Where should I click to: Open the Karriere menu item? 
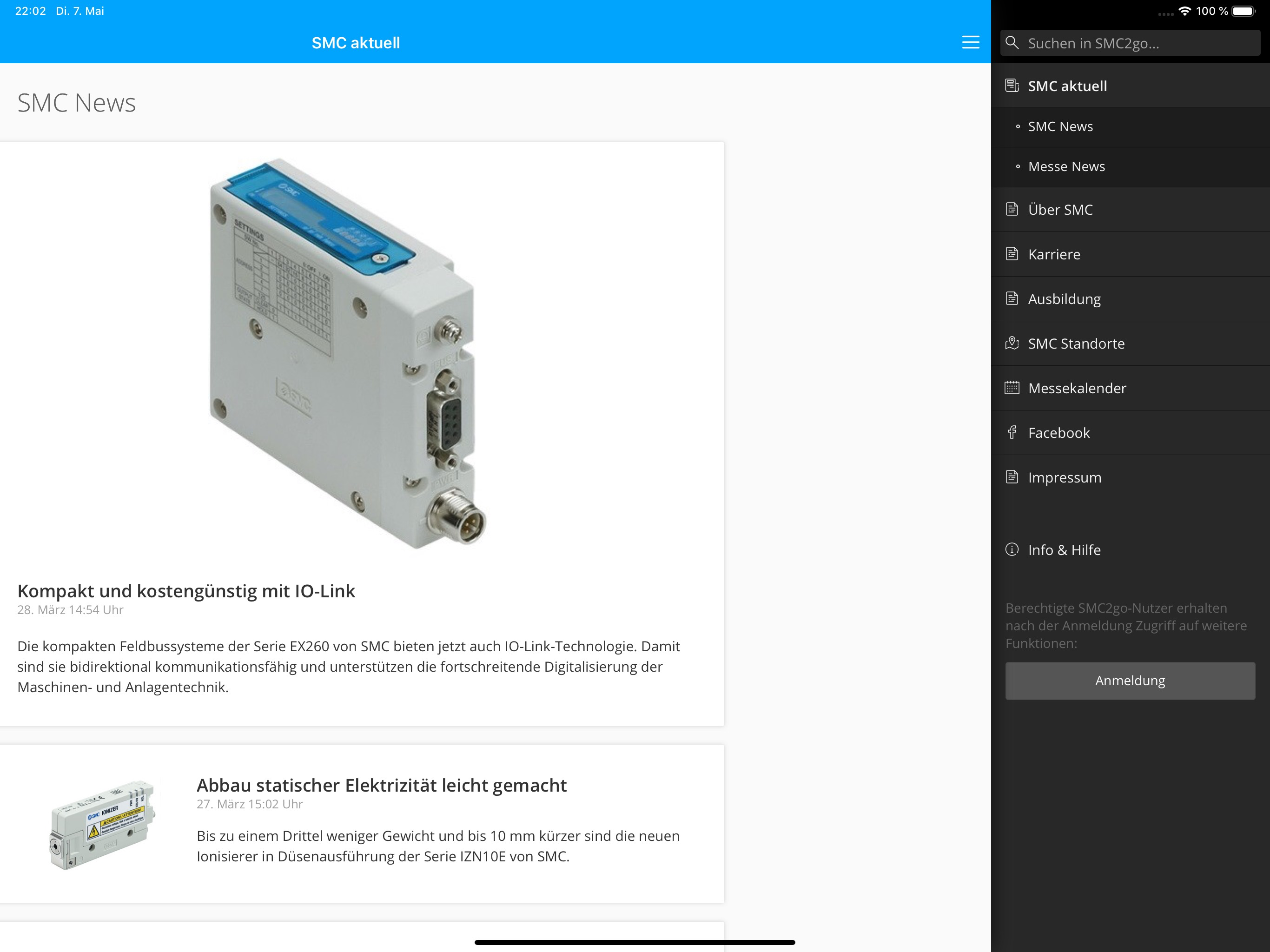pyautogui.click(x=1131, y=254)
